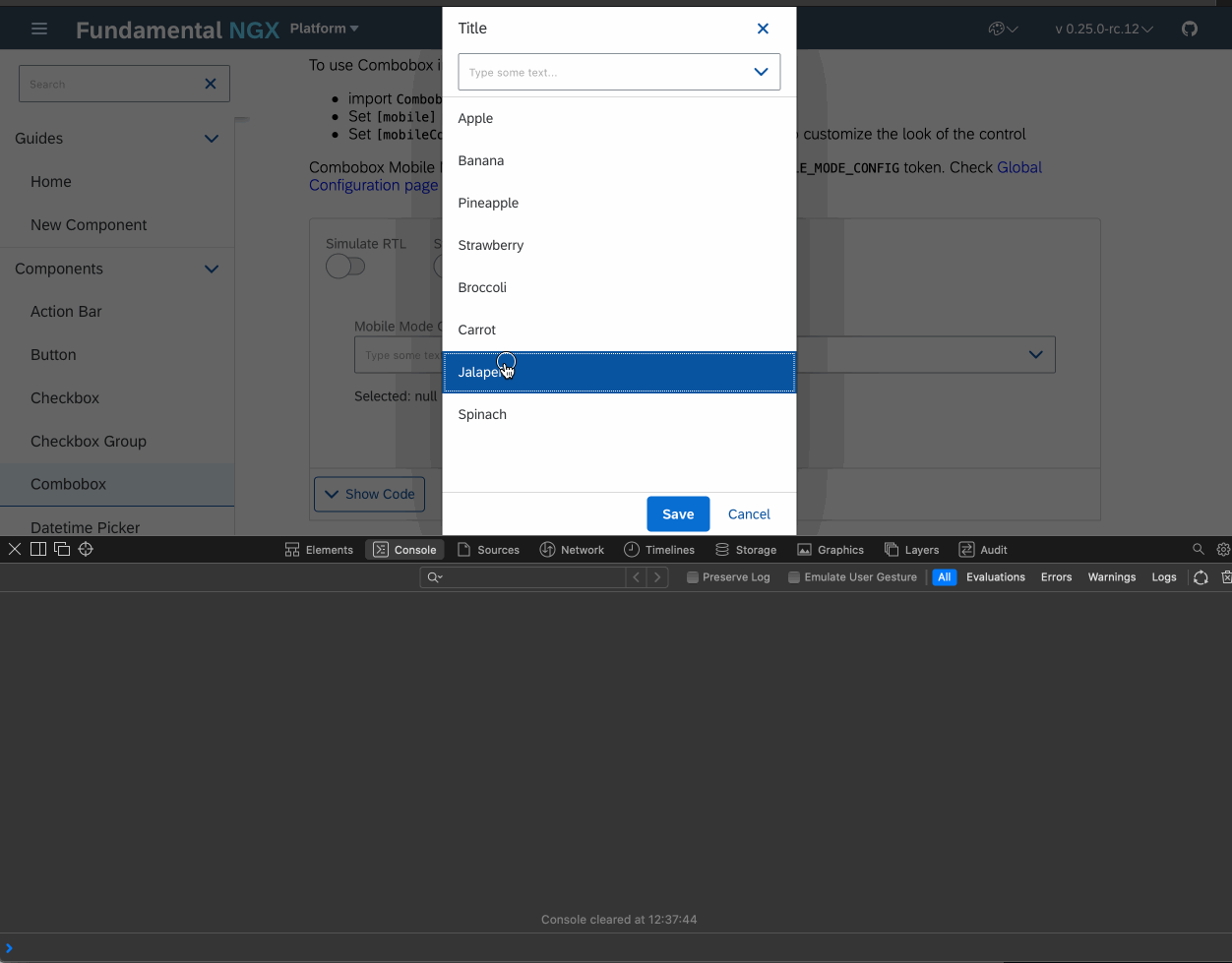Close the Title dialog with X
Image resolution: width=1232 pixels, height=963 pixels.
pyautogui.click(x=763, y=29)
